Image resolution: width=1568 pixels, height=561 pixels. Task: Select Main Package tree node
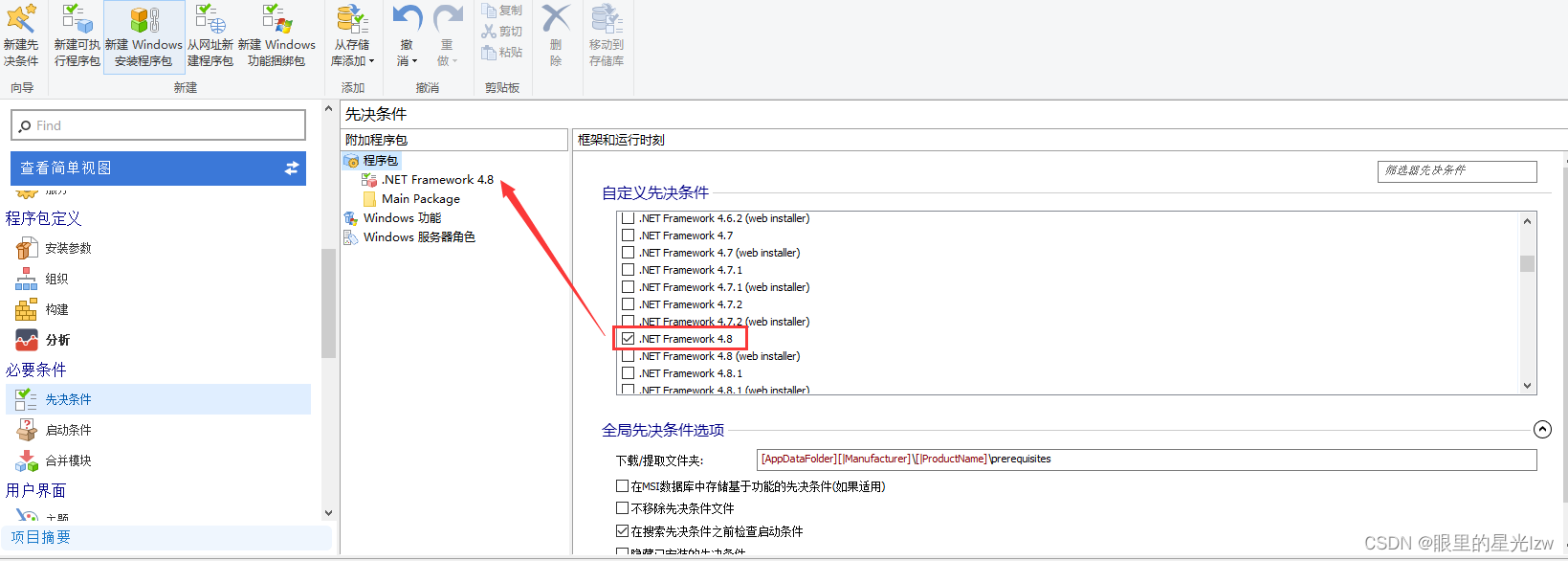pos(411,199)
